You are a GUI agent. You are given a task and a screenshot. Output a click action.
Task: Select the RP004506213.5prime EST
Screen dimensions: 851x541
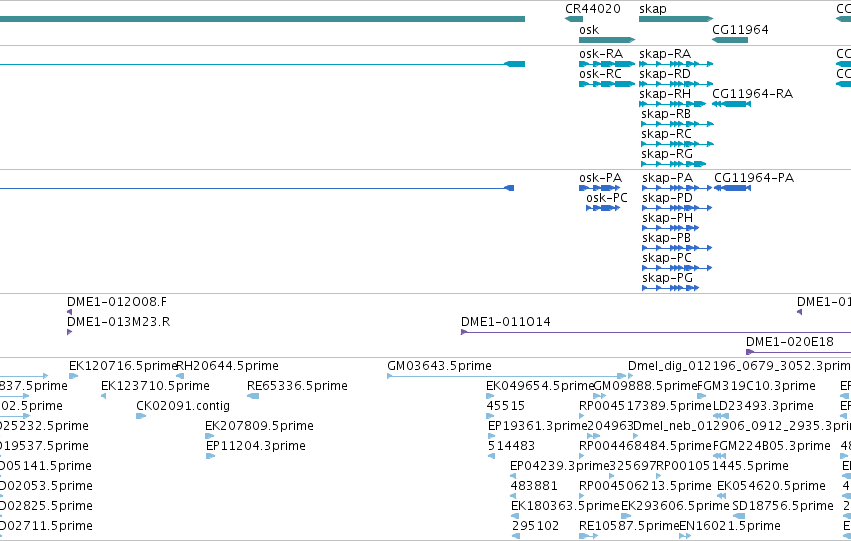582,496
